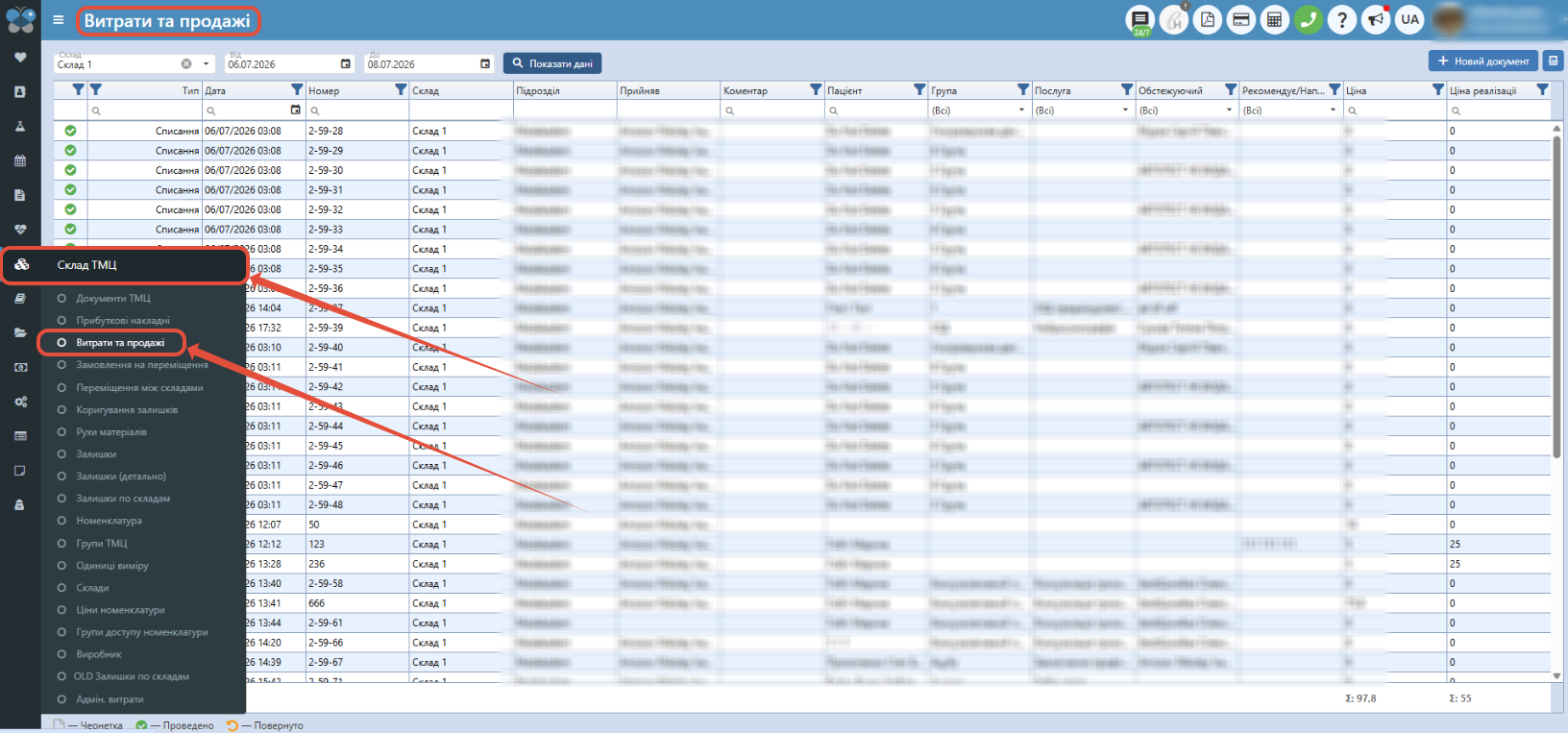Toggle the hamburger menu icon
1568x733 pixels.
point(59,19)
